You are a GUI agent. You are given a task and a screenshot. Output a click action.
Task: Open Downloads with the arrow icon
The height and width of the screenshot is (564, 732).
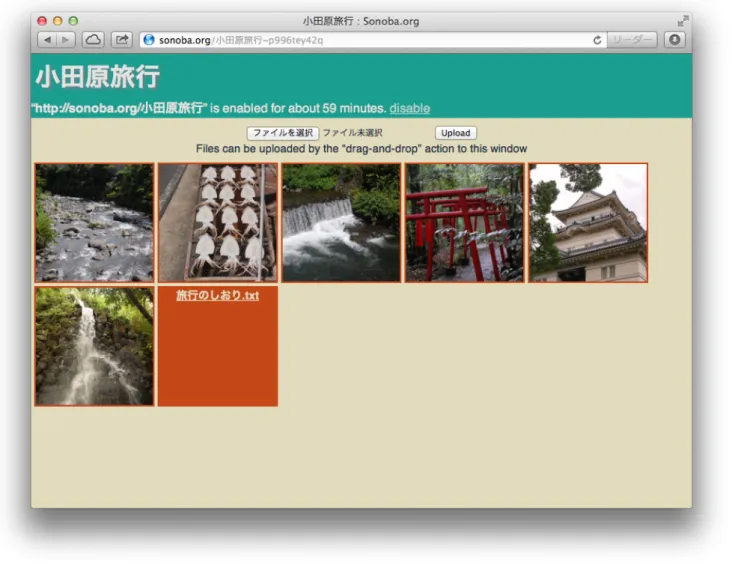(675, 40)
